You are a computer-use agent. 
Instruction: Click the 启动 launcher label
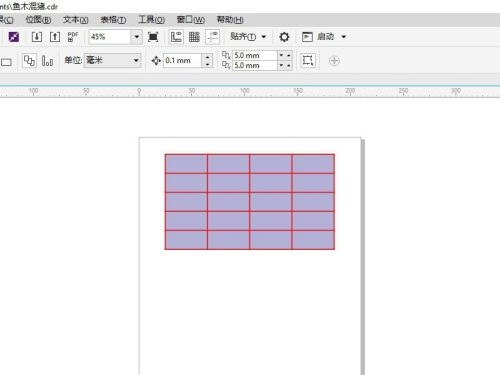click(325, 37)
